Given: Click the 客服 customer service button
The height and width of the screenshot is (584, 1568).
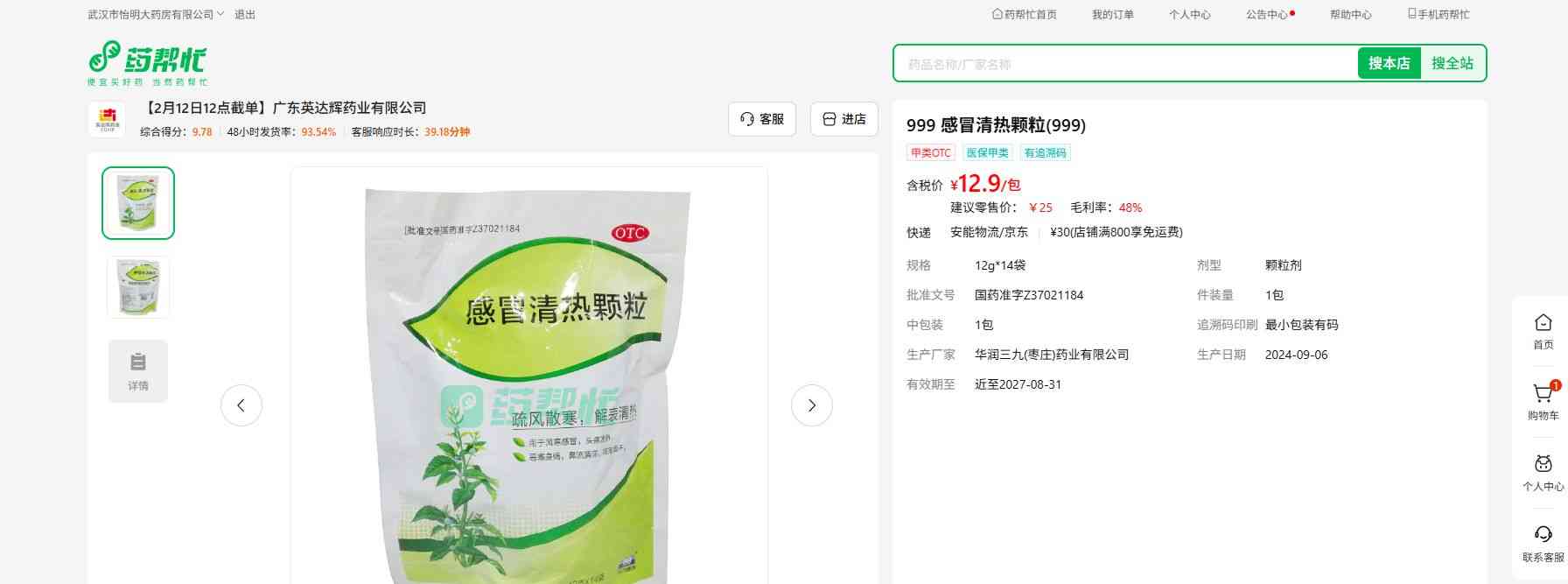Looking at the screenshot, I should pyautogui.click(x=762, y=119).
